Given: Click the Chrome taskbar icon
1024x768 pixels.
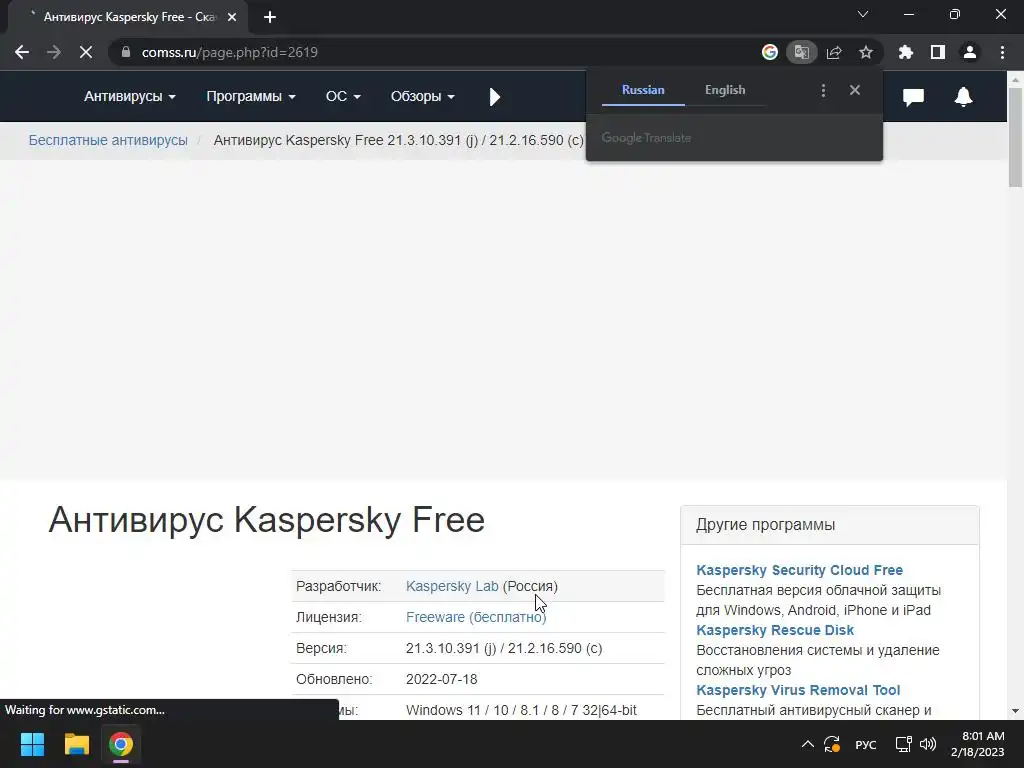Looking at the screenshot, I should tap(121, 744).
